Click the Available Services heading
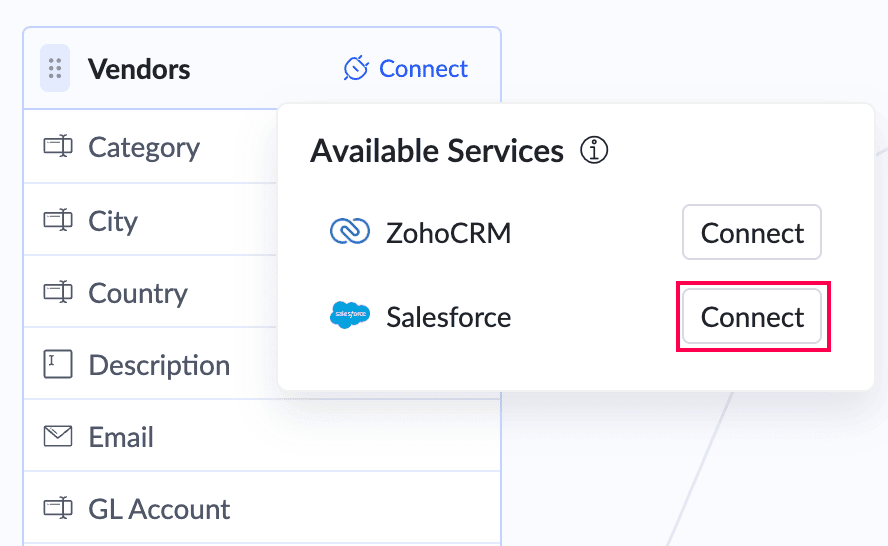This screenshot has height=546, width=888. [x=437, y=151]
